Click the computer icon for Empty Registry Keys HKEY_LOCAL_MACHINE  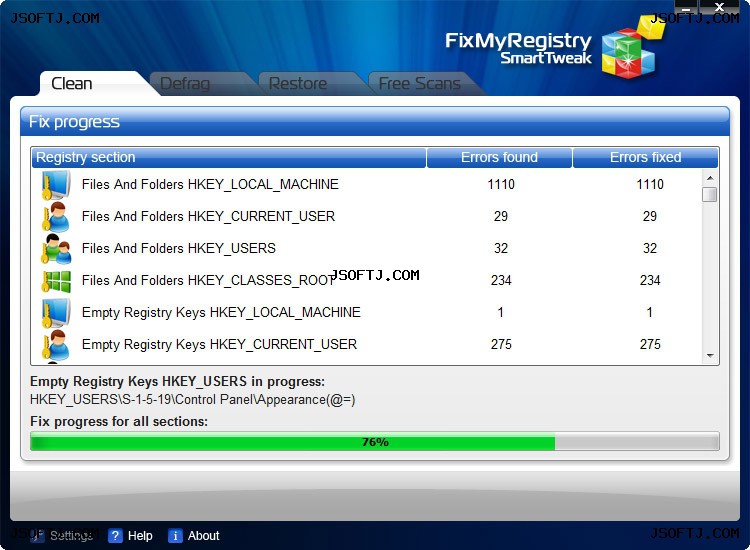point(56,313)
